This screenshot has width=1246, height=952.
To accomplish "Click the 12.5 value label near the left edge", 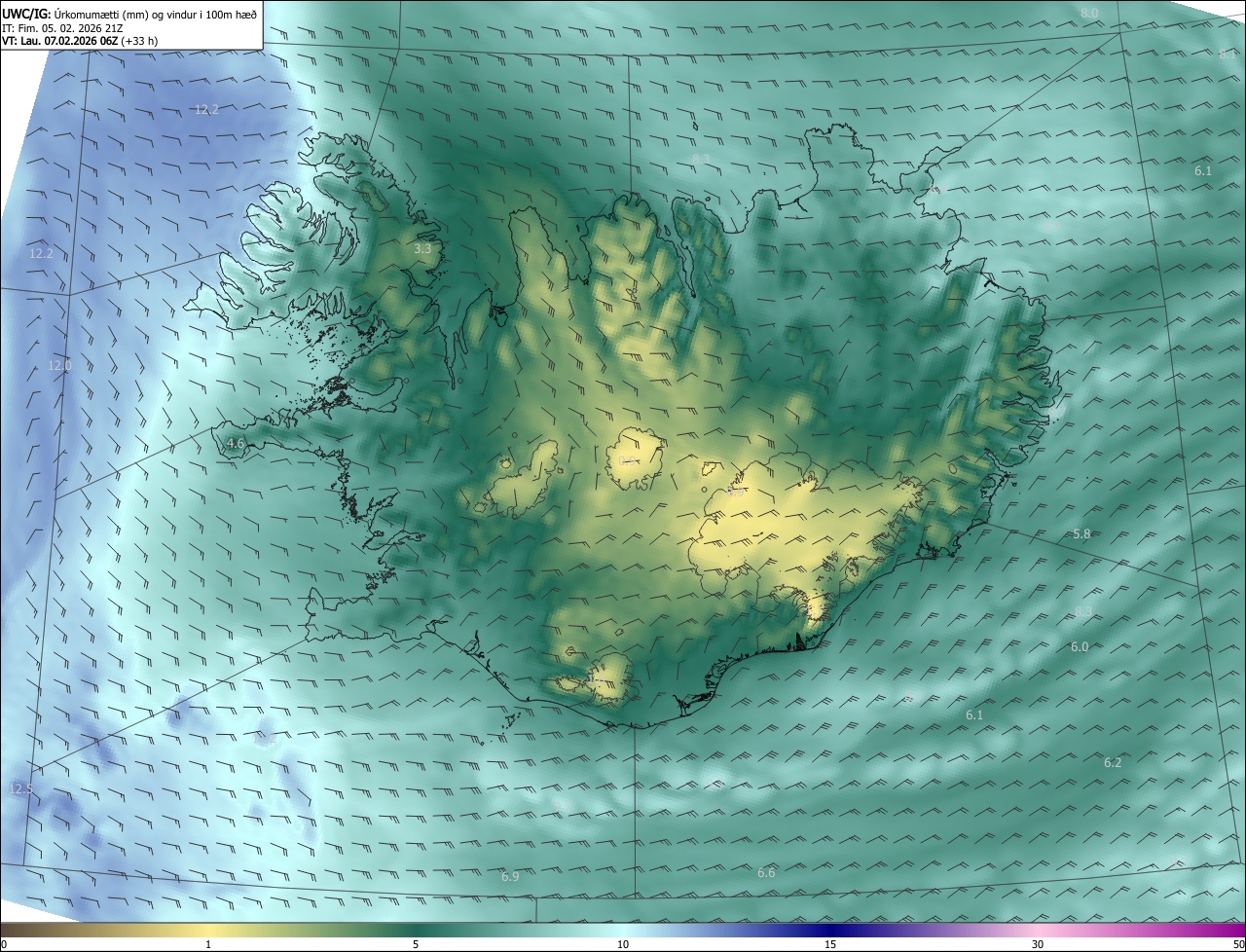I will pyautogui.click(x=21, y=788).
